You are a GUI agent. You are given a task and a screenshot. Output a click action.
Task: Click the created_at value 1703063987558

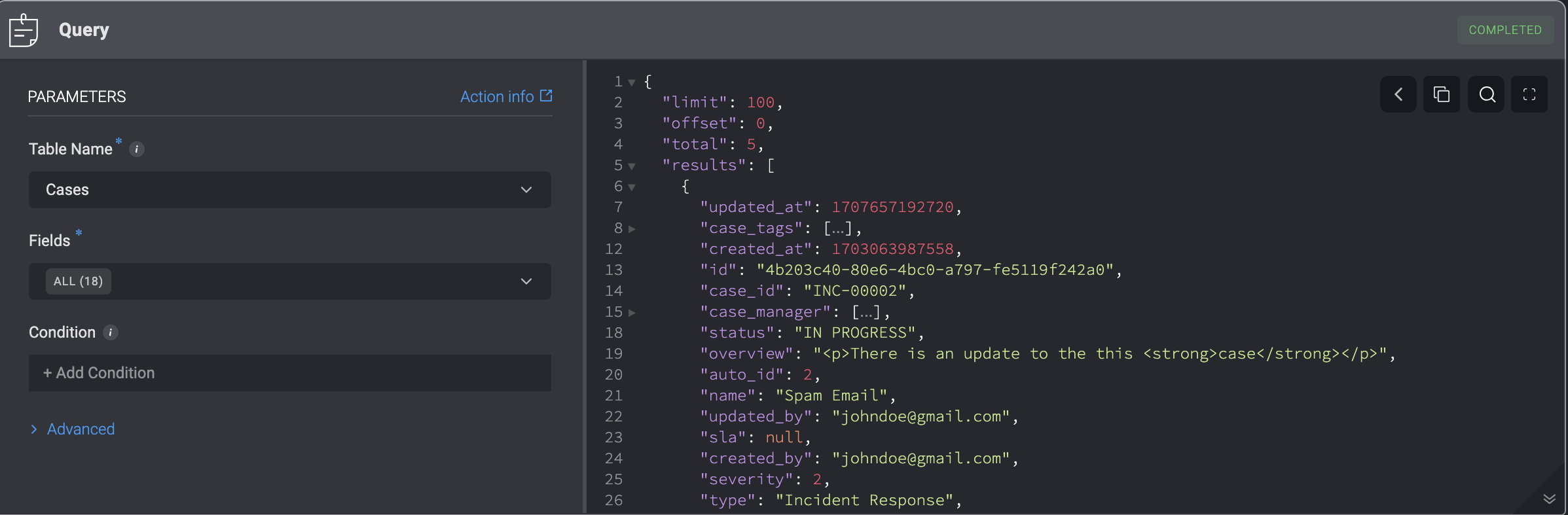point(892,249)
